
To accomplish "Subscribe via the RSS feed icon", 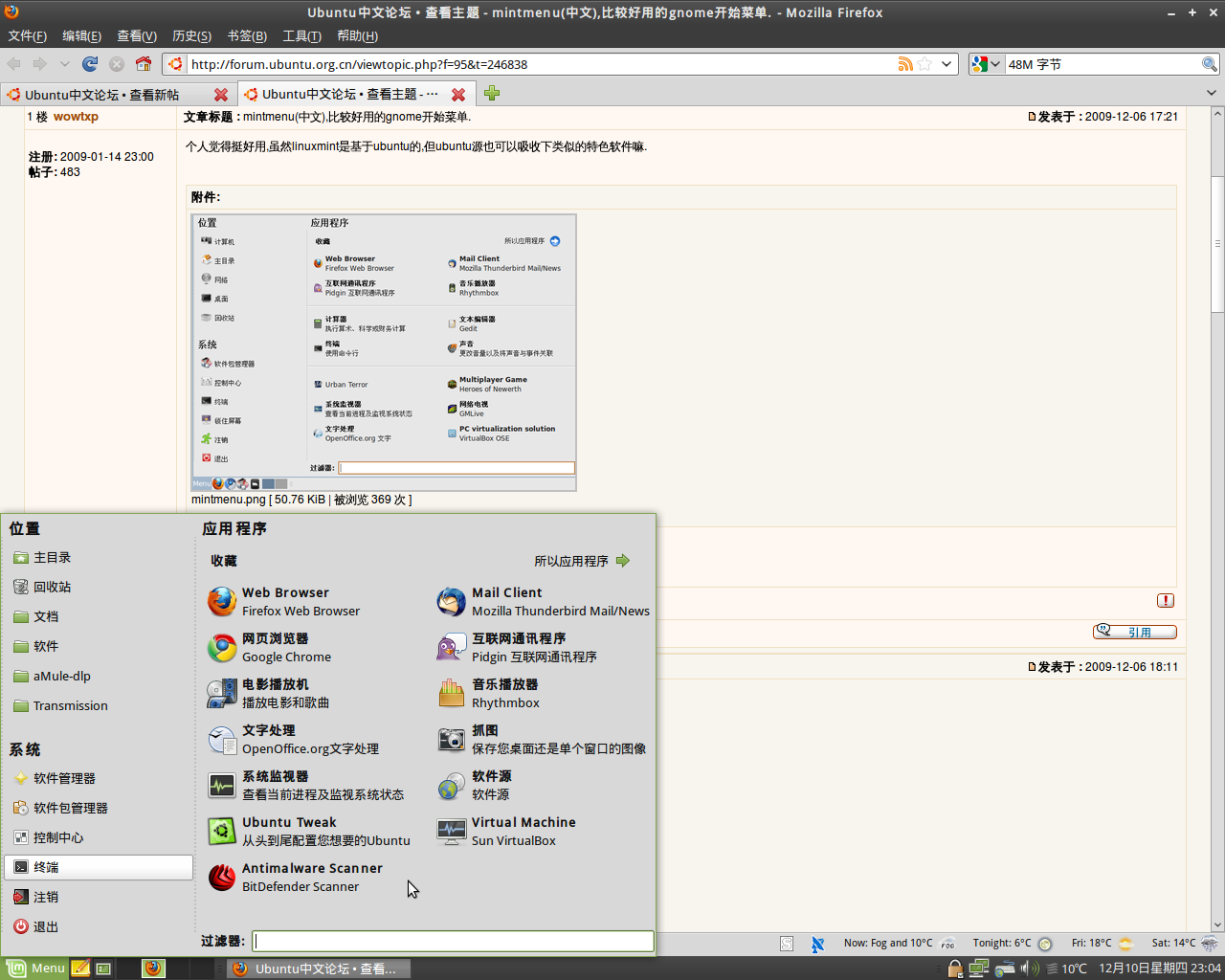I will point(905,64).
